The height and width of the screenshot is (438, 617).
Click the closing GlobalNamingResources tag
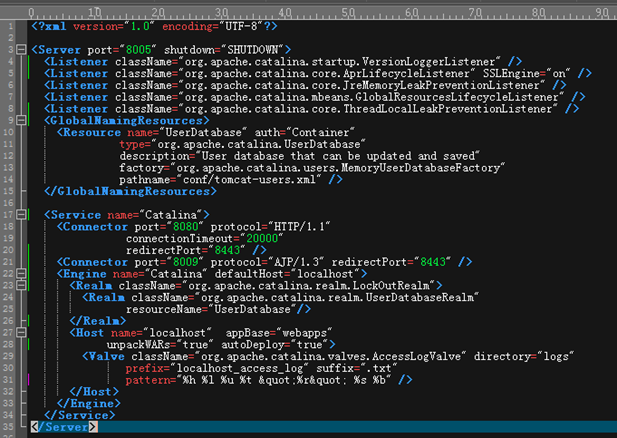pyautogui.click(x=130, y=192)
